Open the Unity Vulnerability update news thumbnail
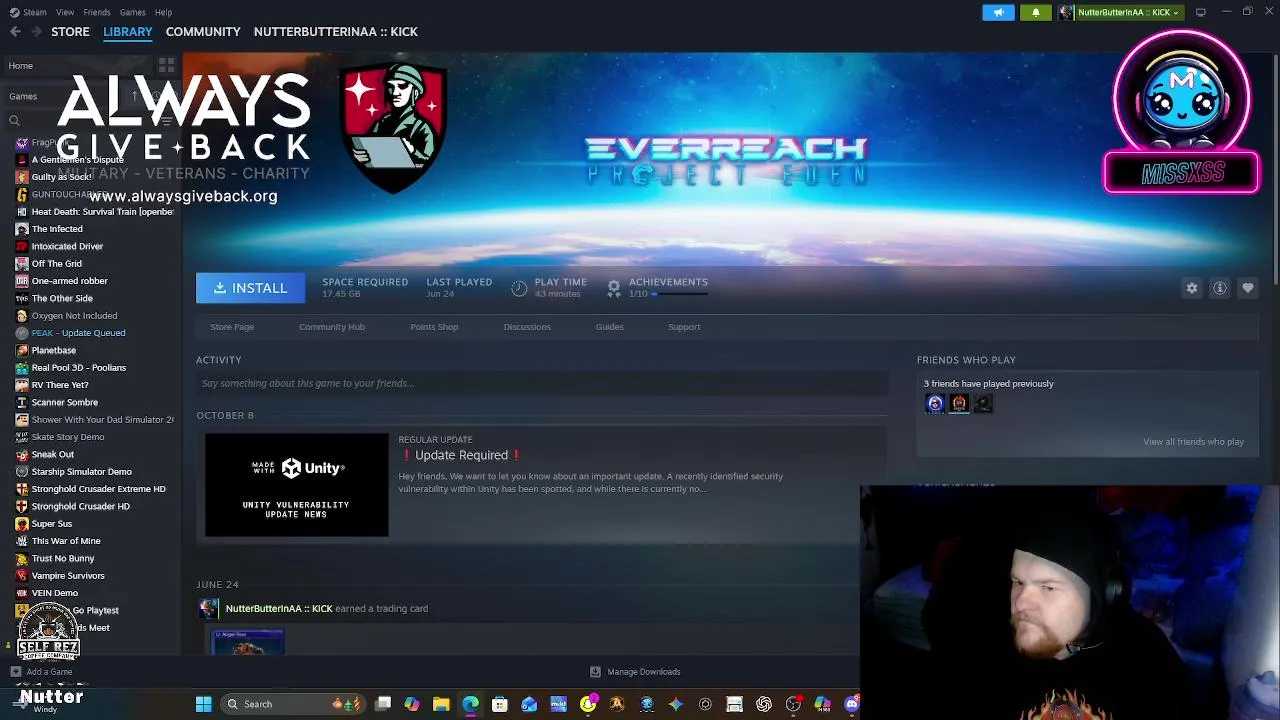This screenshot has width=1280, height=720. point(297,485)
